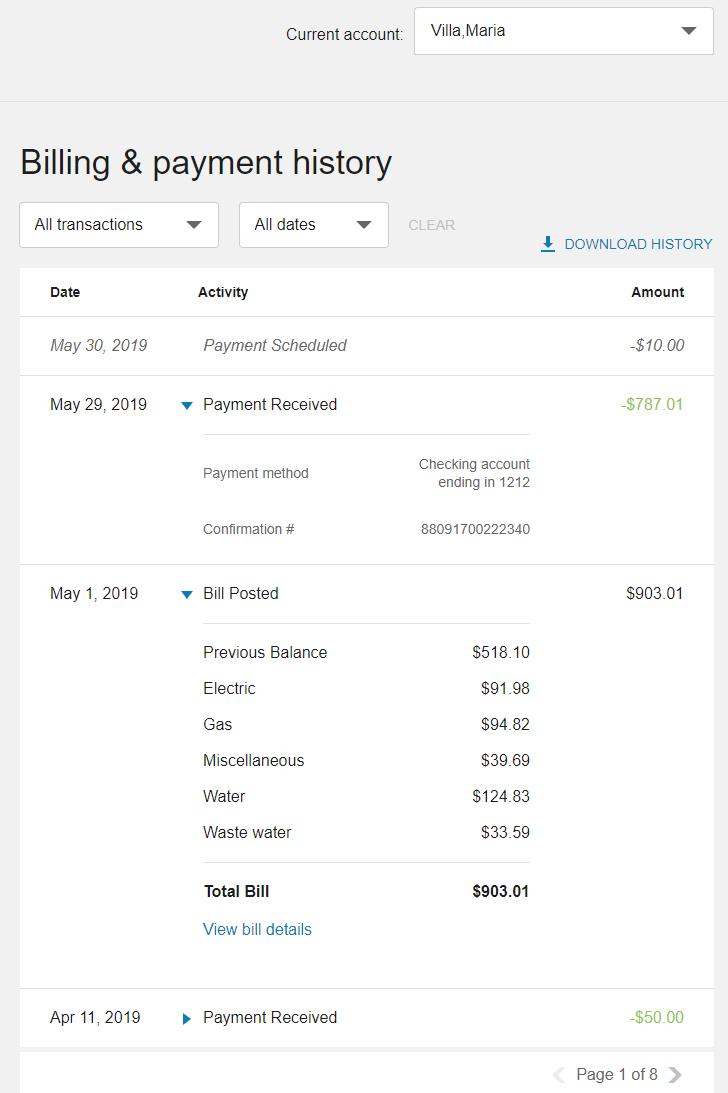Click the CLEAR filters button
This screenshot has width=728, height=1093.
432,226
